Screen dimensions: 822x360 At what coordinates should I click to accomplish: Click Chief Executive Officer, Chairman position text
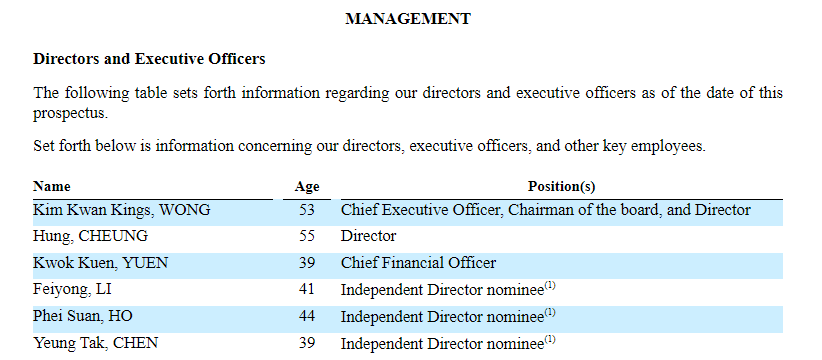[546, 210]
